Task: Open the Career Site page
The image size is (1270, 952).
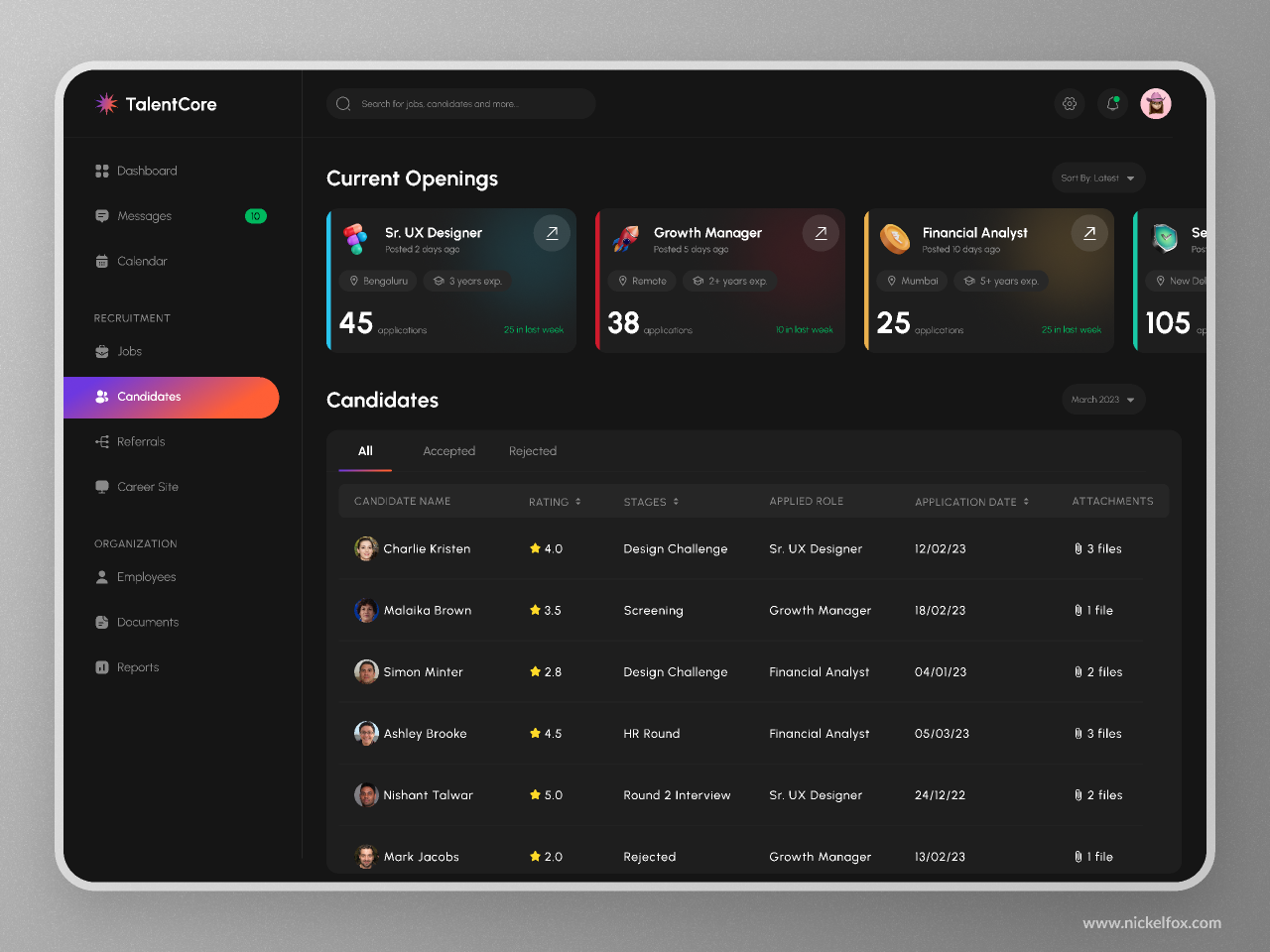Action: pos(147,487)
